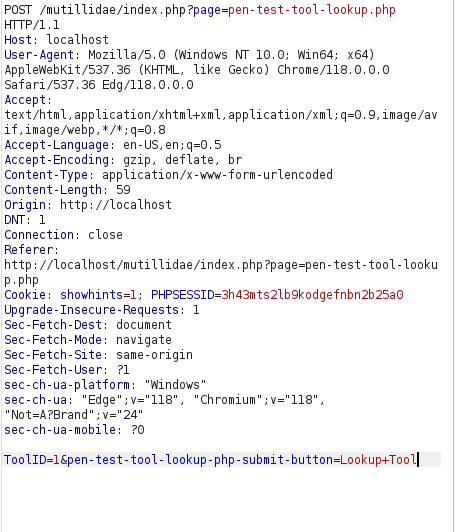
Task: Click the Sec-Fetch-Dest: document header
Action: (x=88, y=325)
